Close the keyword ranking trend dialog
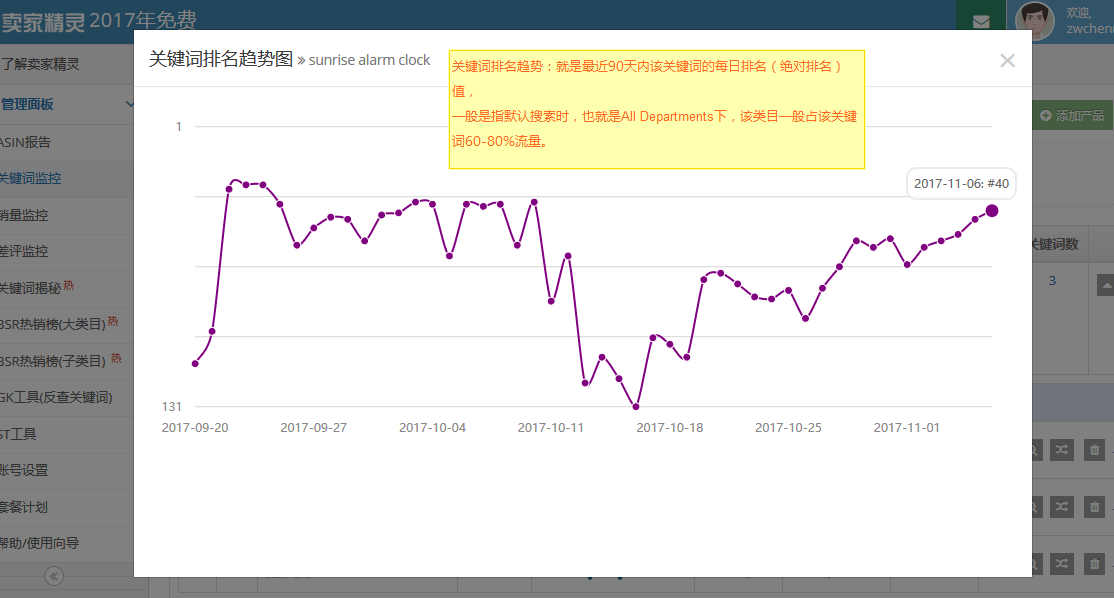Screen dimensions: 1114x598 [1007, 60]
